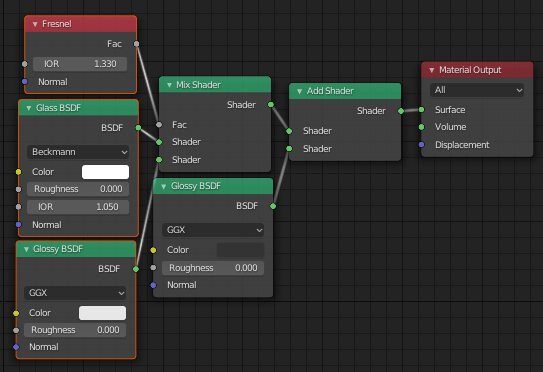The image size is (543, 372).
Task: Click the Glass BSDF Color input socket
Action: (19, 172)
